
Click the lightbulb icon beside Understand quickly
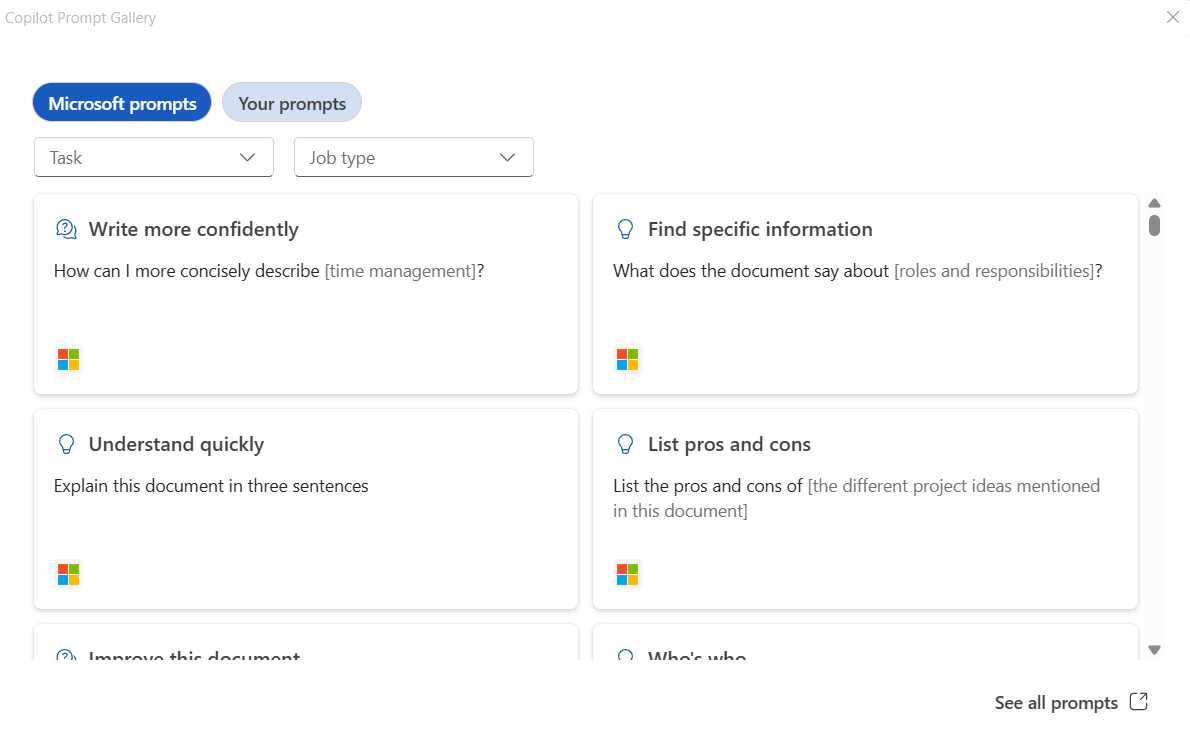coord(66,445)
